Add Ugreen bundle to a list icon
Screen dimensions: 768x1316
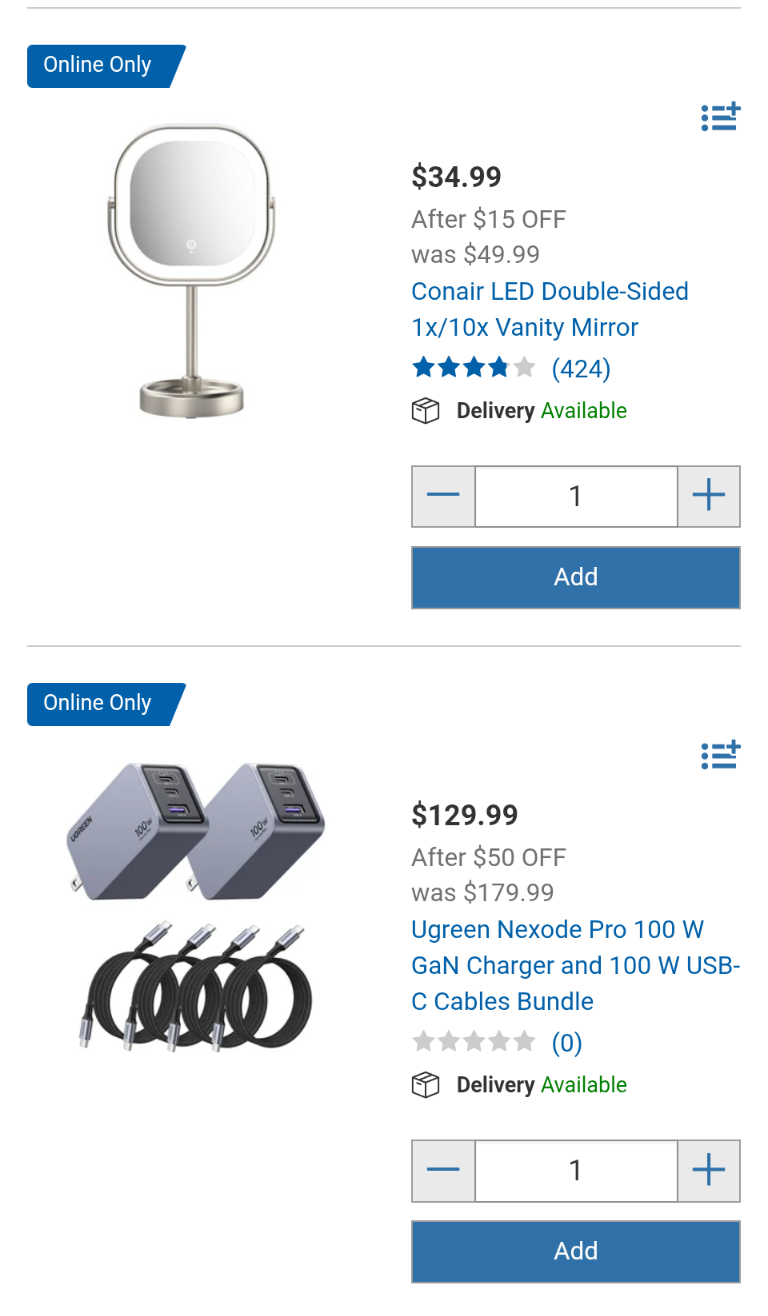[720, 756]
